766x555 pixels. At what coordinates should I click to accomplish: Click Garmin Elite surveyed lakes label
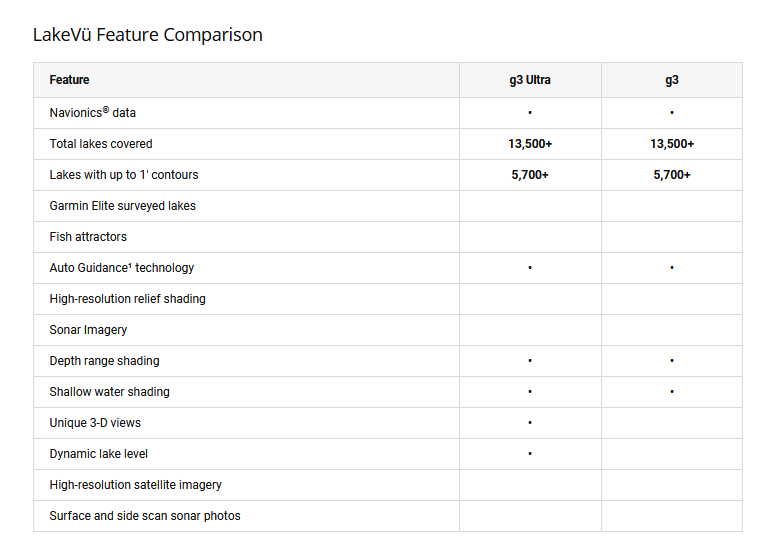(x=122, y=206)
